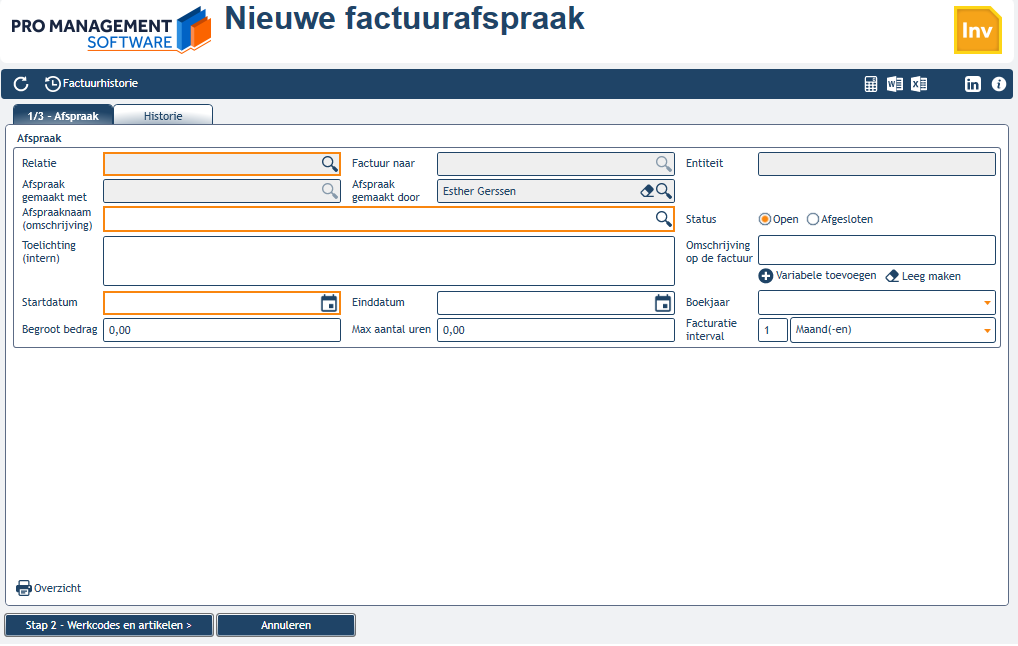Open the Startdatum calendar picker

[x=329, y=303]
